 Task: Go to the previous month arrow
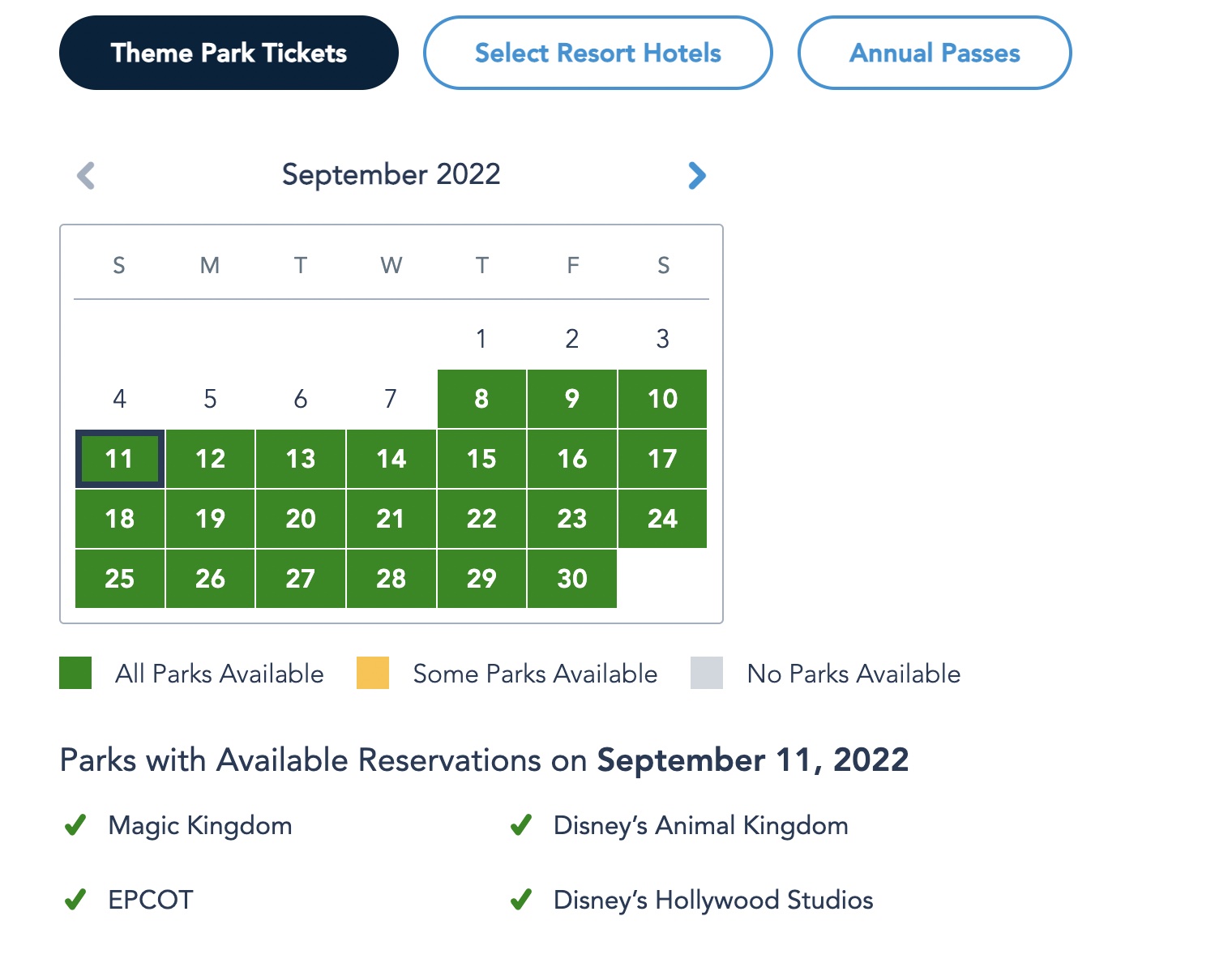[86, 175]
